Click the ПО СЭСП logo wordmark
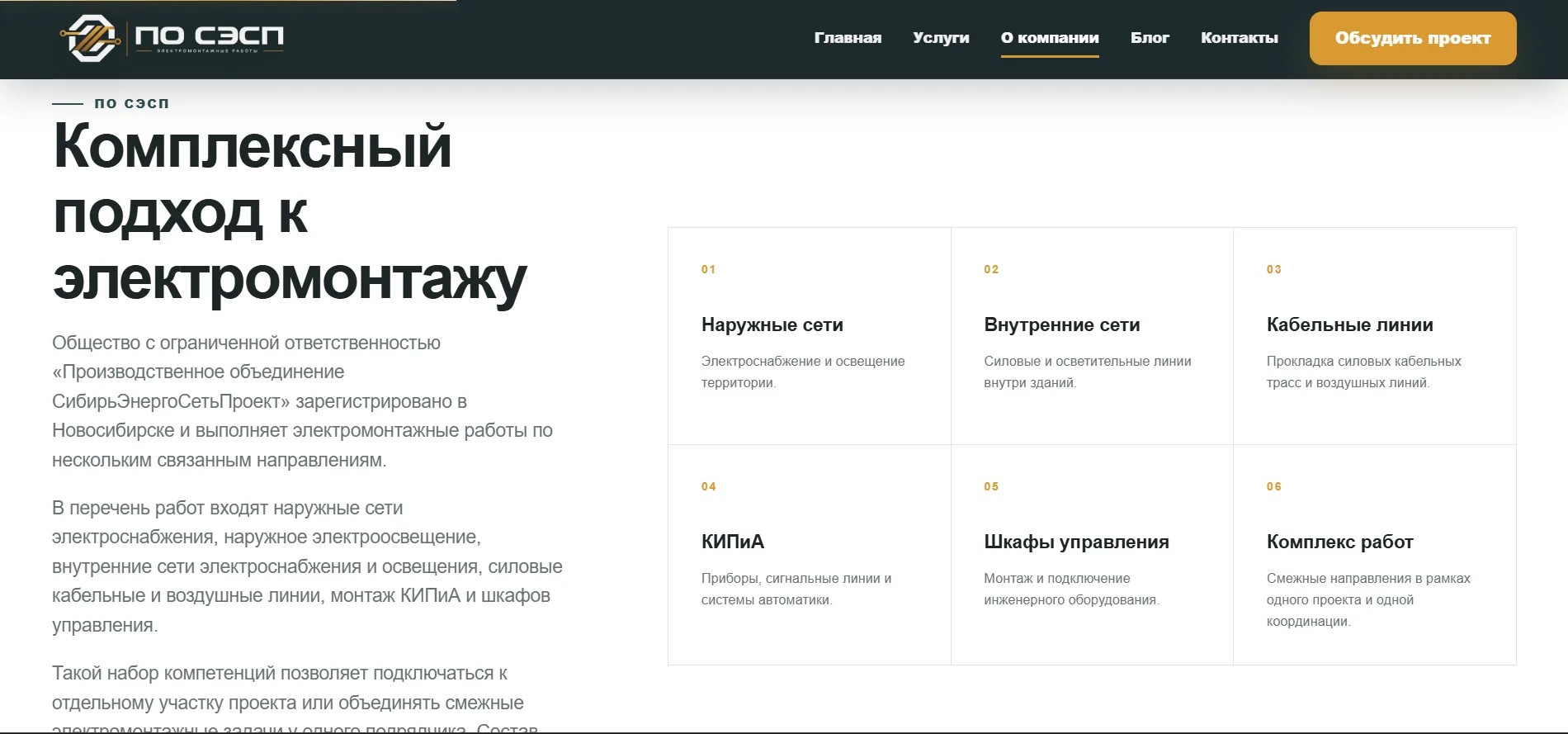1568x734 pixels. 209,37
